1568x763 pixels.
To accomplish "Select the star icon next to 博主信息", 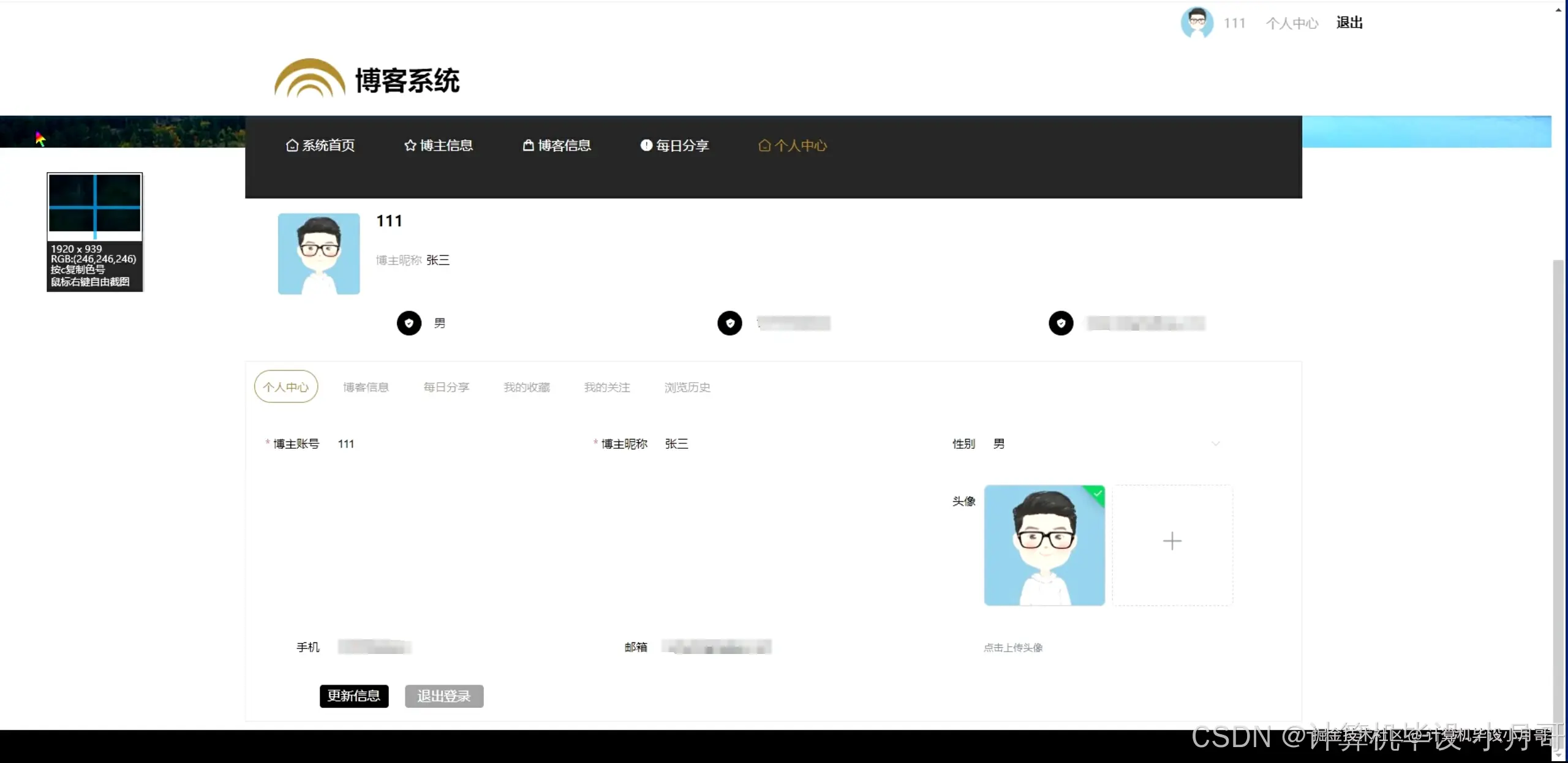I will [x=409, y=145].
